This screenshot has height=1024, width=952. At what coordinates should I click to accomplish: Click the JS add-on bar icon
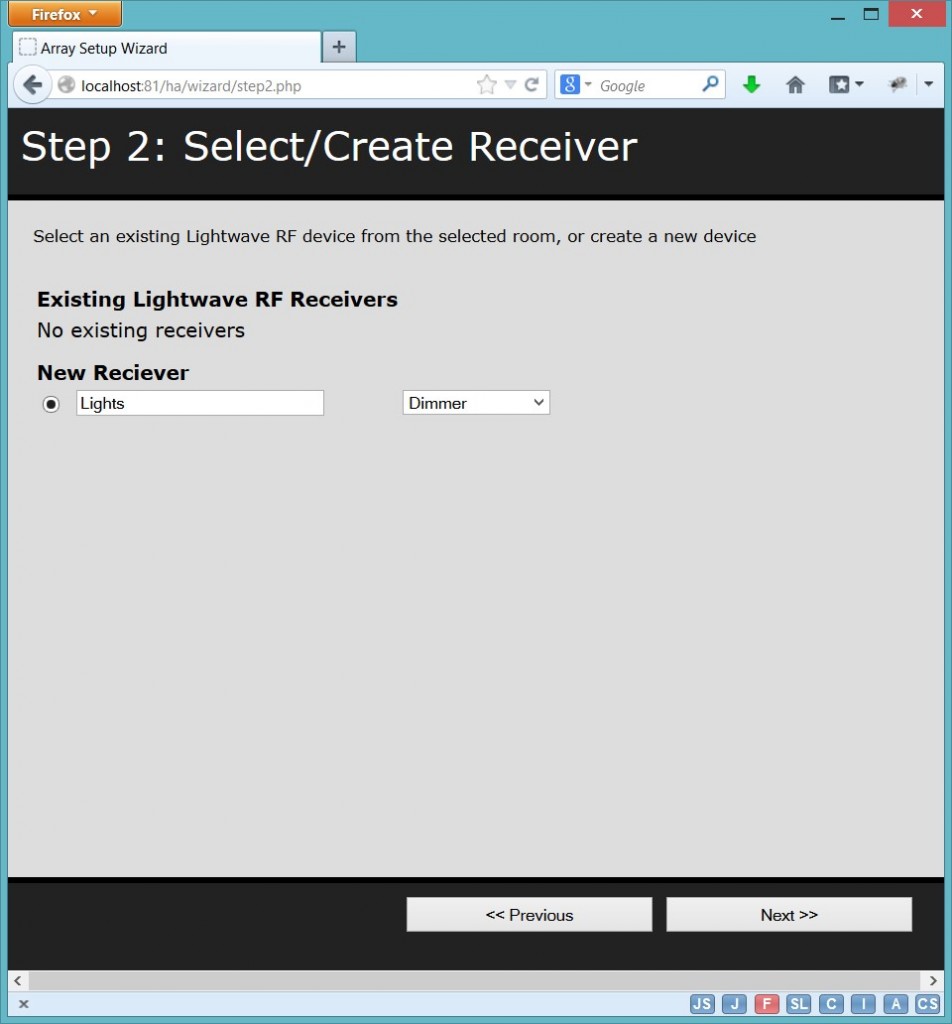pos(702,1004)
